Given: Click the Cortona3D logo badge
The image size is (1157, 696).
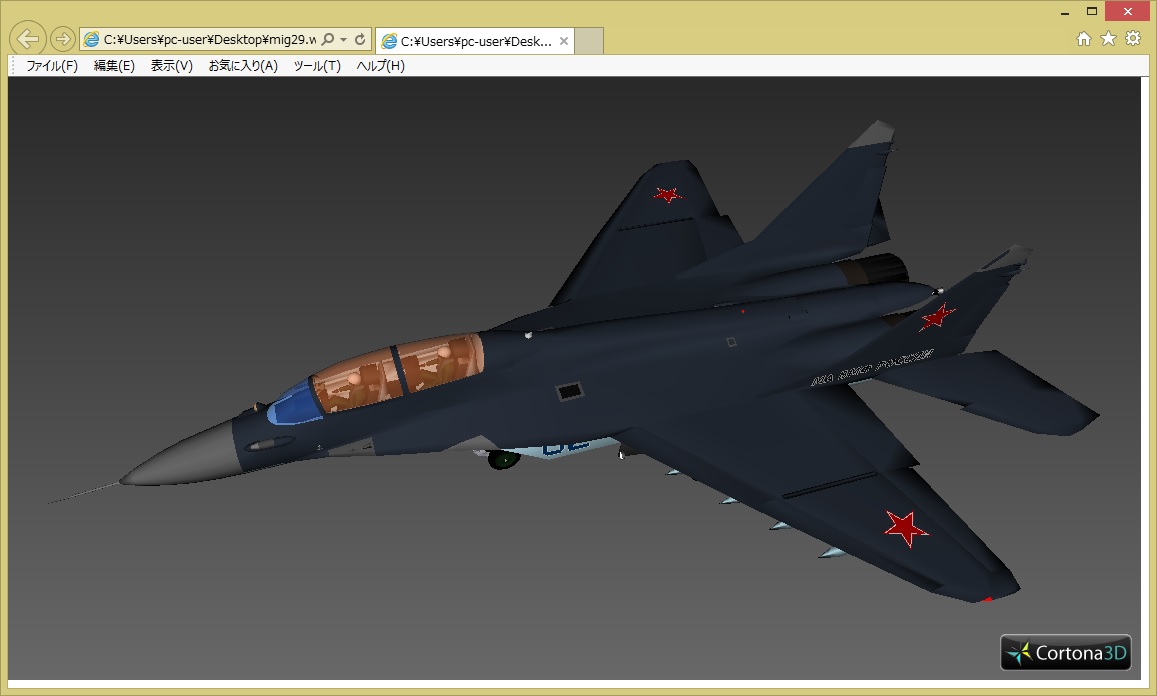Looking at the screenshot, I should (x=1066, y=653).
